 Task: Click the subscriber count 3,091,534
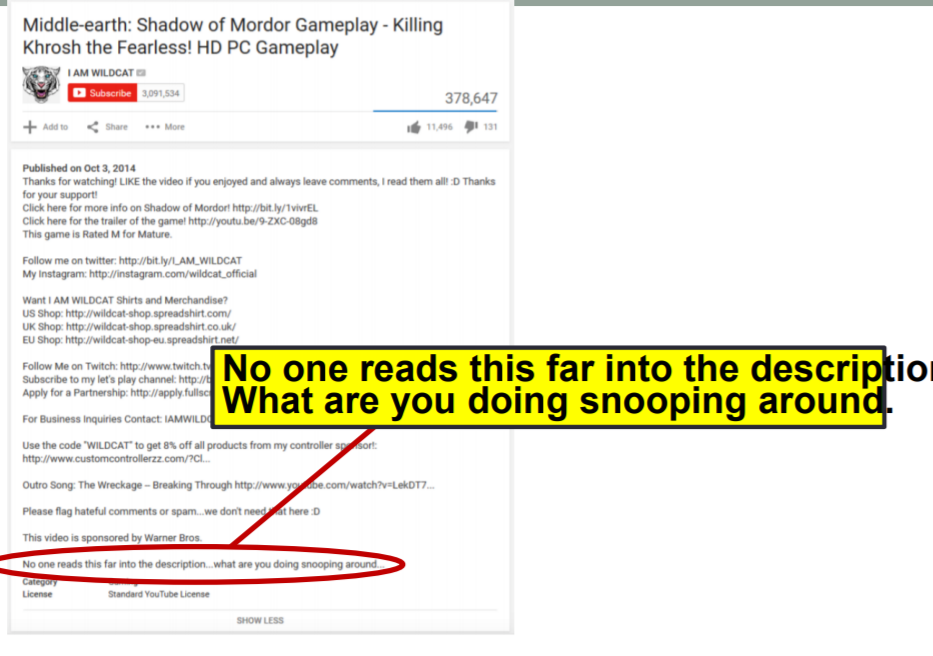pyautogui.click(x=161, y=93)
